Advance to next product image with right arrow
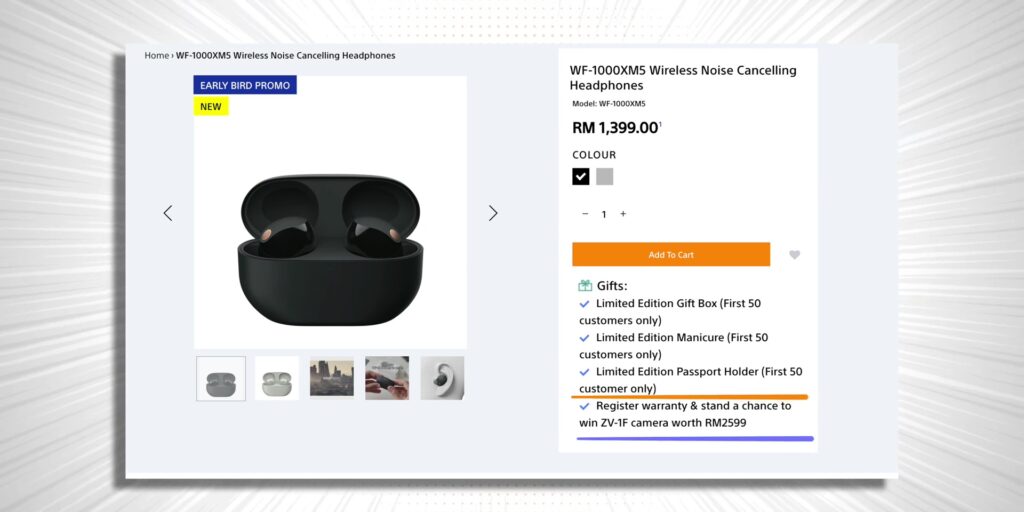Viewport: 1024px width, 512px height. [x=493, y=213]
